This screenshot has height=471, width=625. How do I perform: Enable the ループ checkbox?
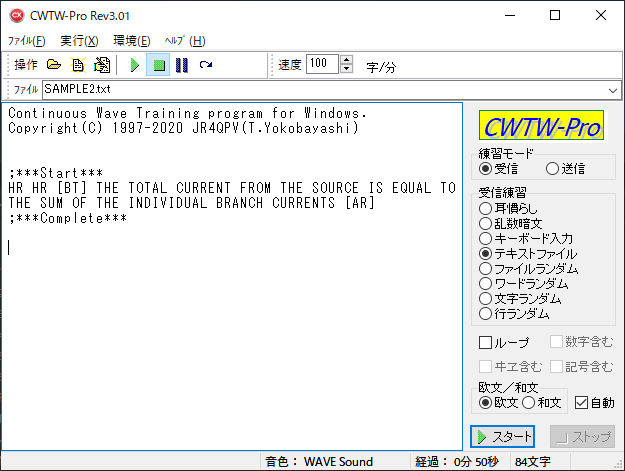pos(504,343)
